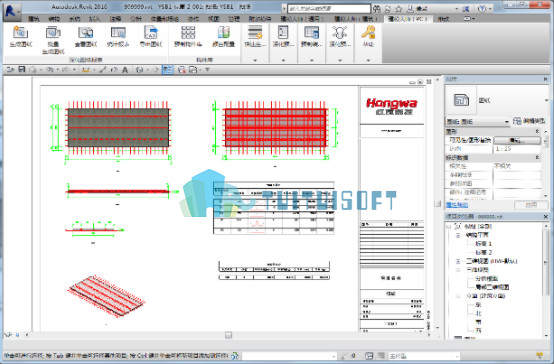Click the stacked bars with star ribbon icon
Viewport: 554px width, 364px height.
(x=255, y=33)
